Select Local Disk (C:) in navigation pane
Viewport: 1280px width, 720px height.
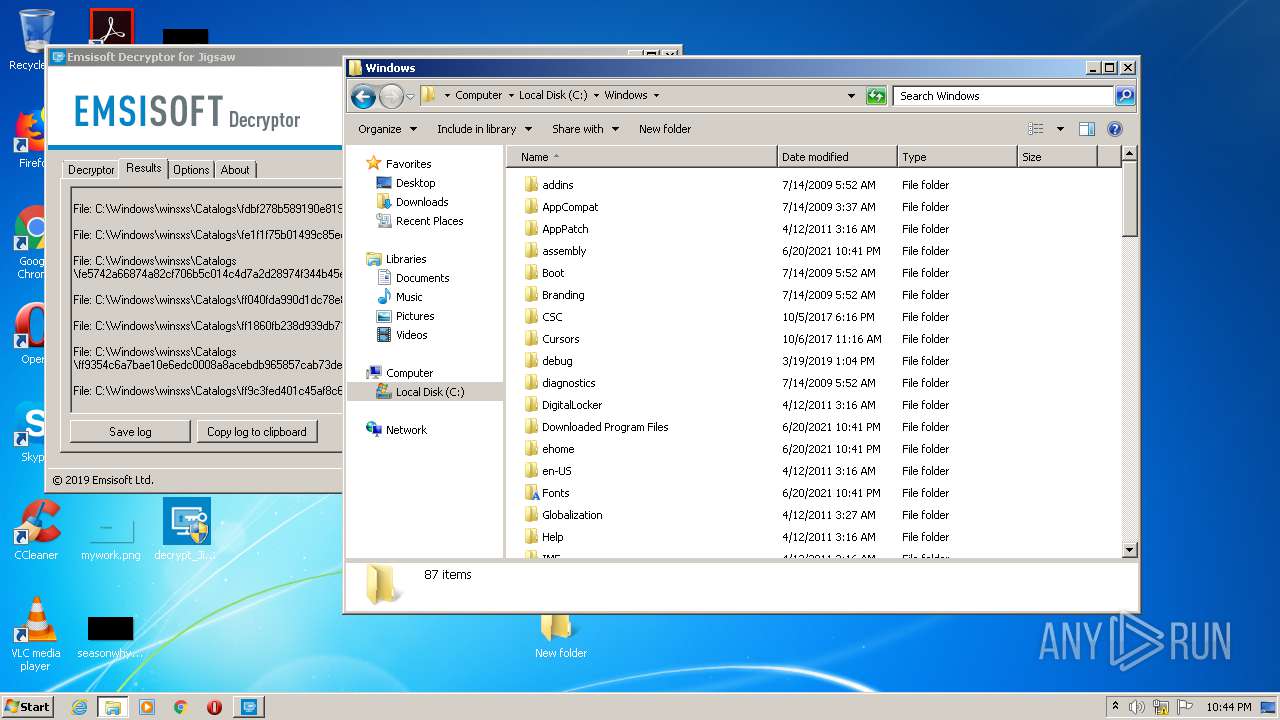tap(424, 392)
